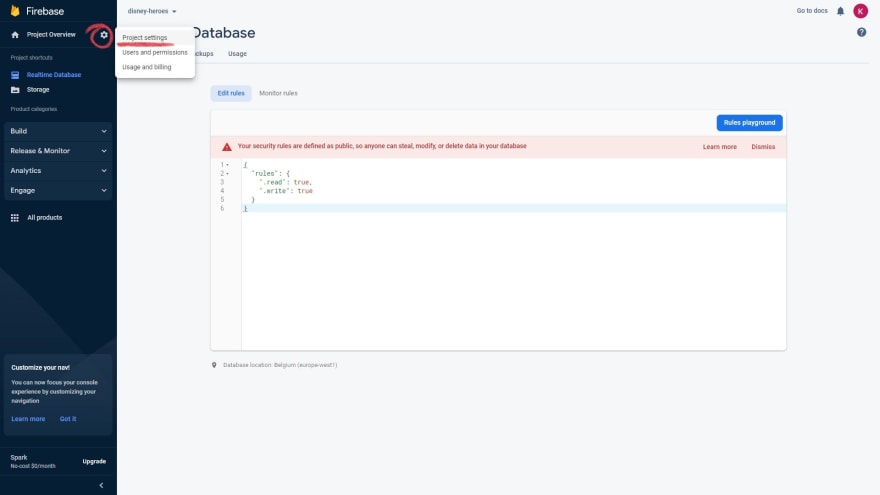880x495 pixels.
Task: Dismiss the security rules warning
Action: (x=763, y=147)
